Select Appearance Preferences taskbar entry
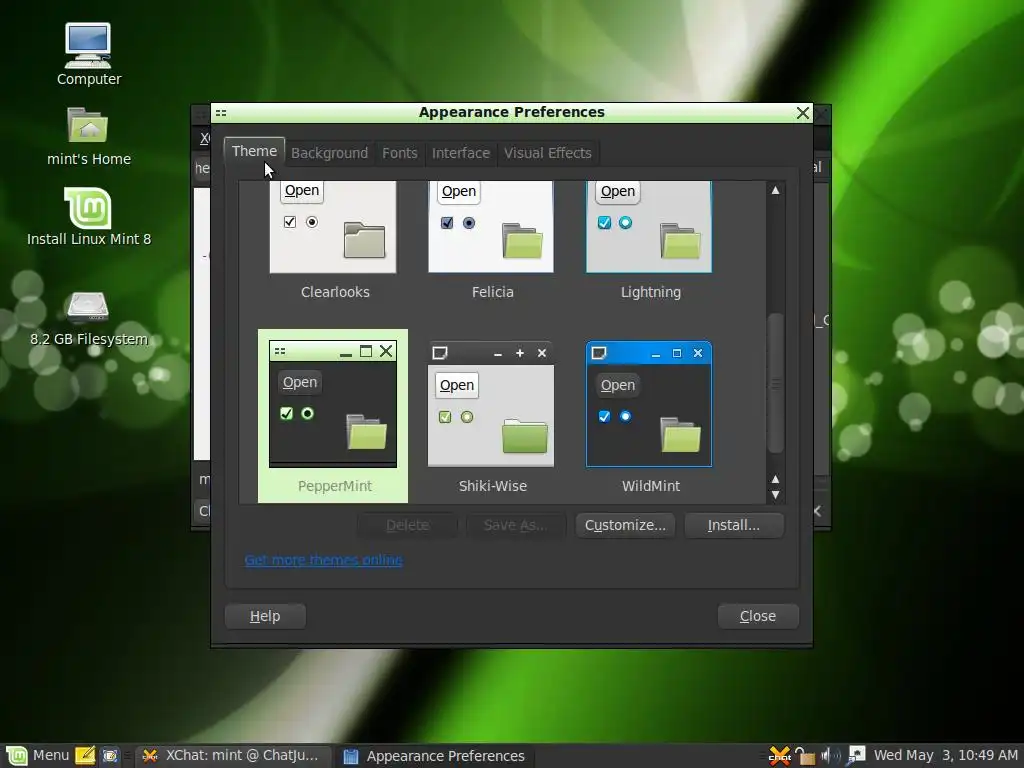This screenshot has height=768, width=1024. click(434, 756)
